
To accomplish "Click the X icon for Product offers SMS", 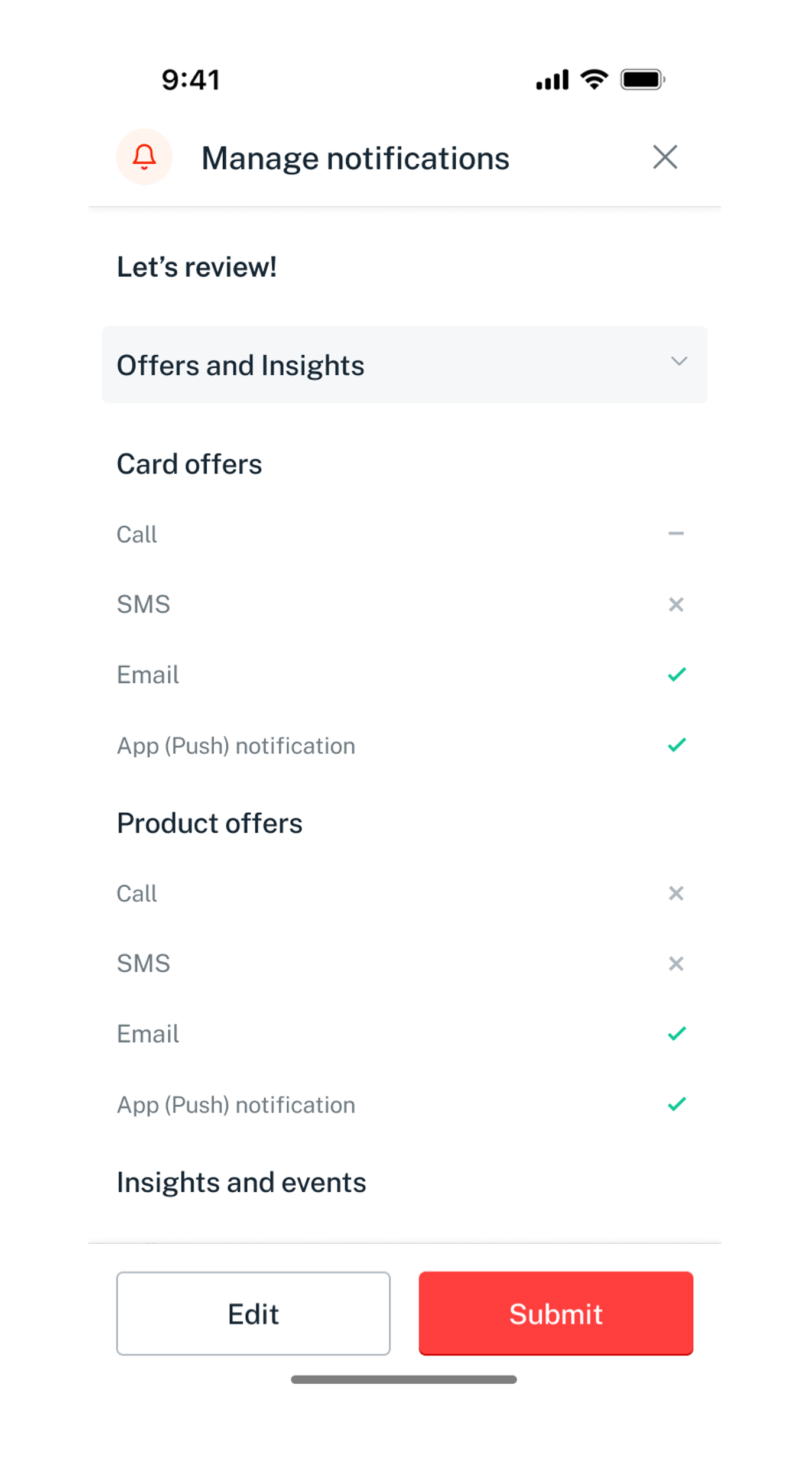I will [x=676, y=964].
